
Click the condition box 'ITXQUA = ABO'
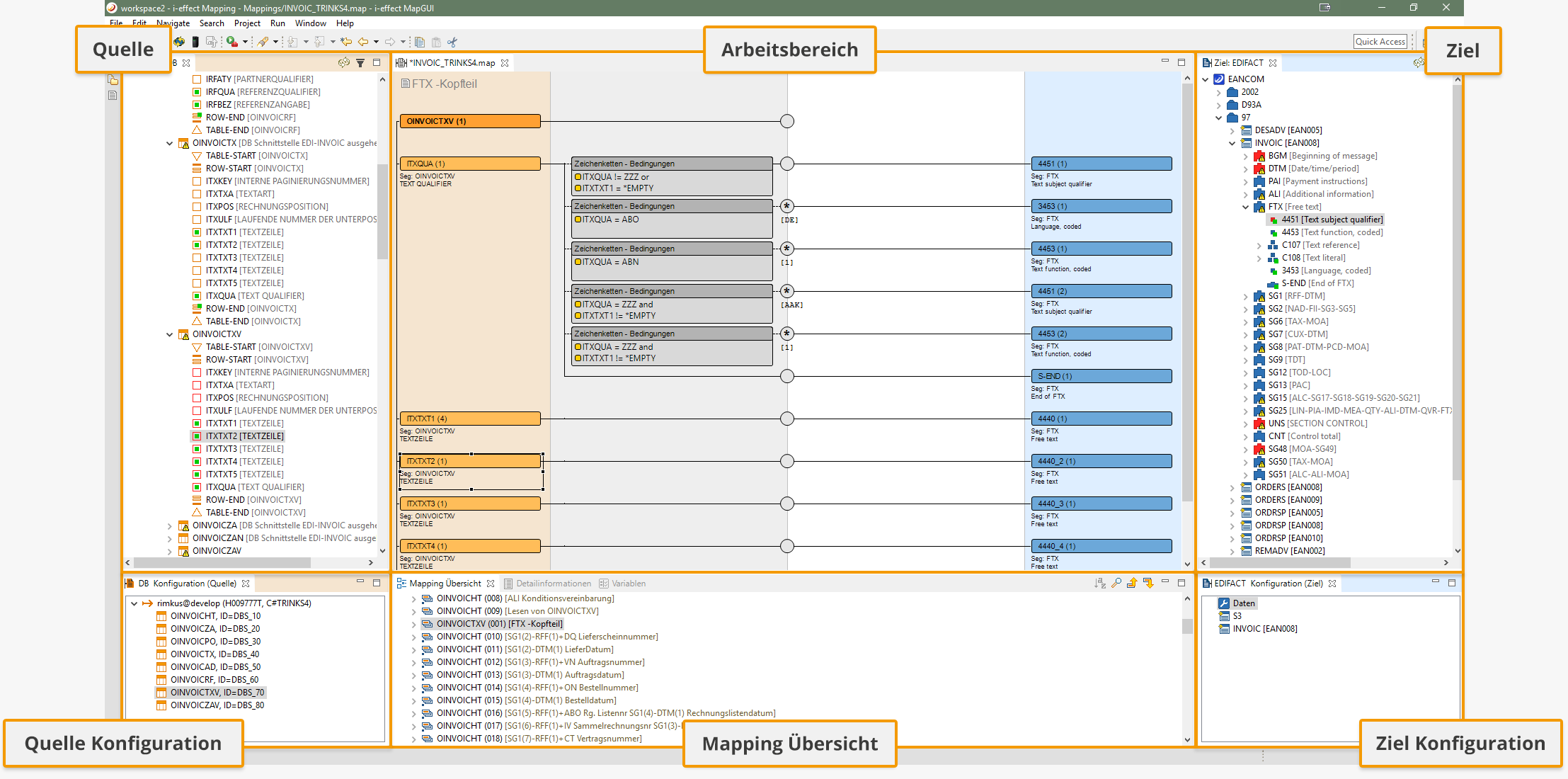point(672,220)
